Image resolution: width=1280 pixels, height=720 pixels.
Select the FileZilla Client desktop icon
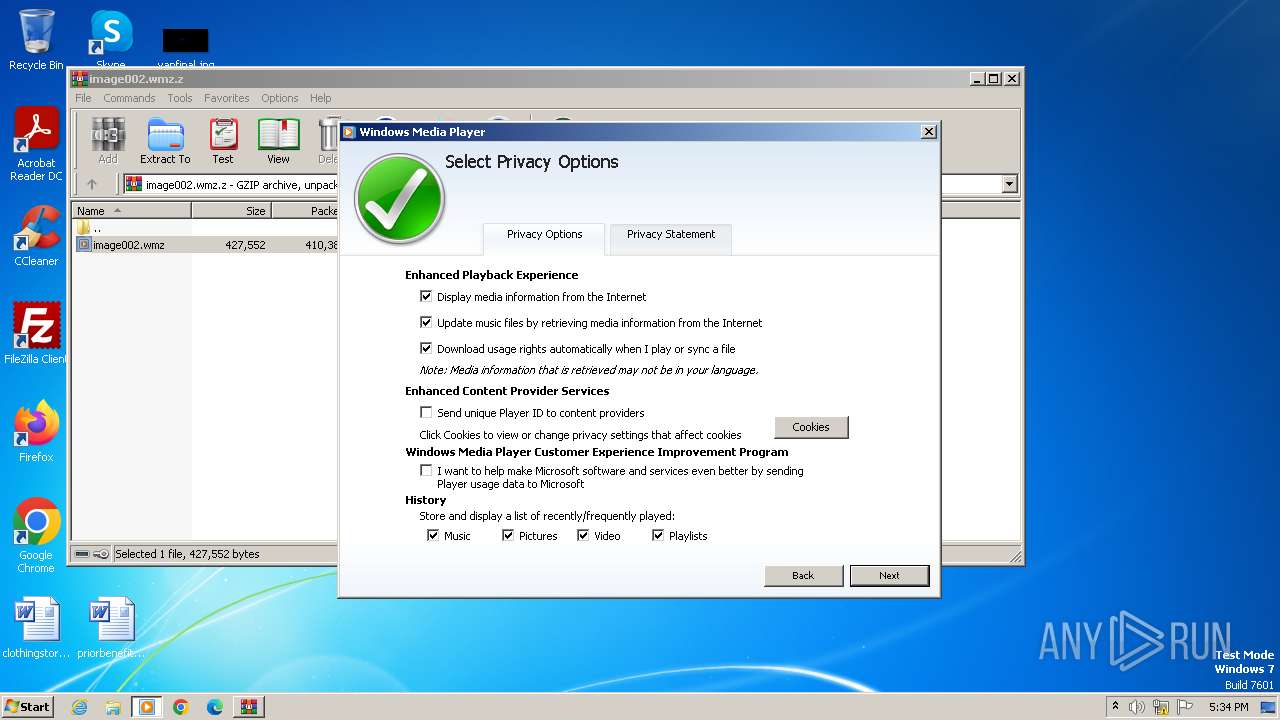tap(36, 334)
